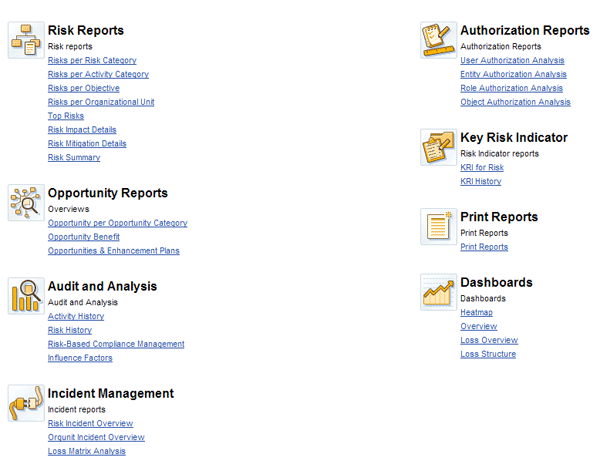600x464 pixels.
Task: Click the Risk Reports section heading
Action: point(86,30)
